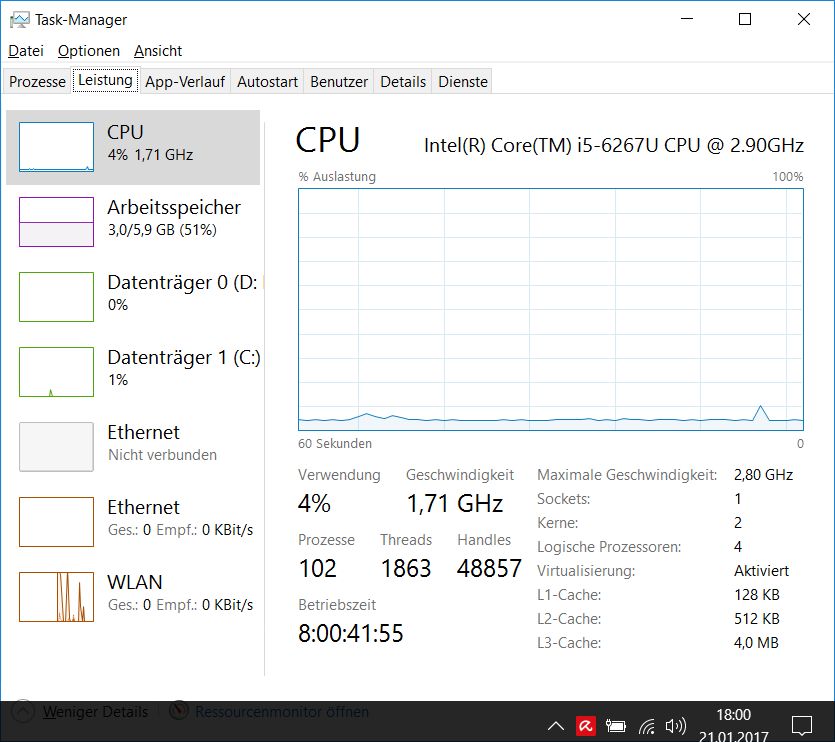The width and height of the screenshot is (835, 742).
Task: Select the Leistung tab
Action: click(105, 80)
